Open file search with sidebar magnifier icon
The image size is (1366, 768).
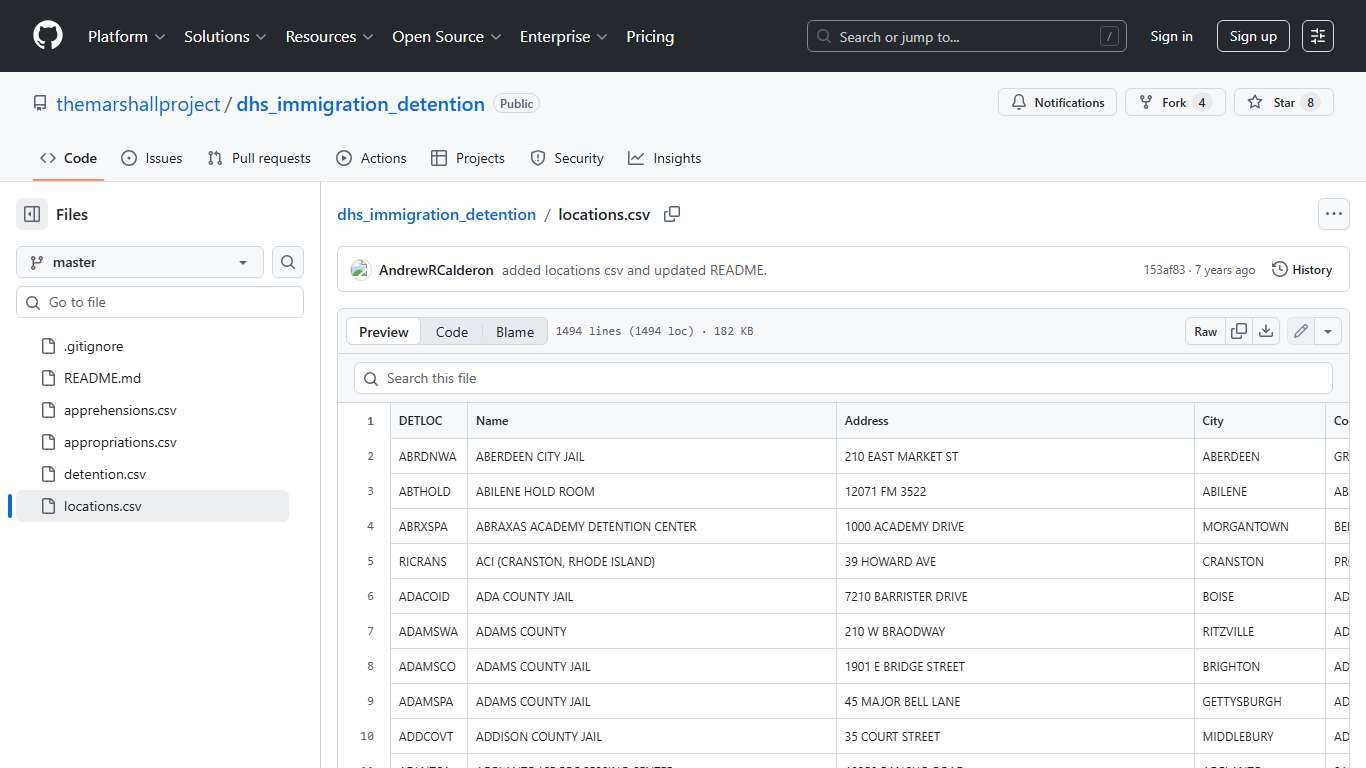coord(287,261)
